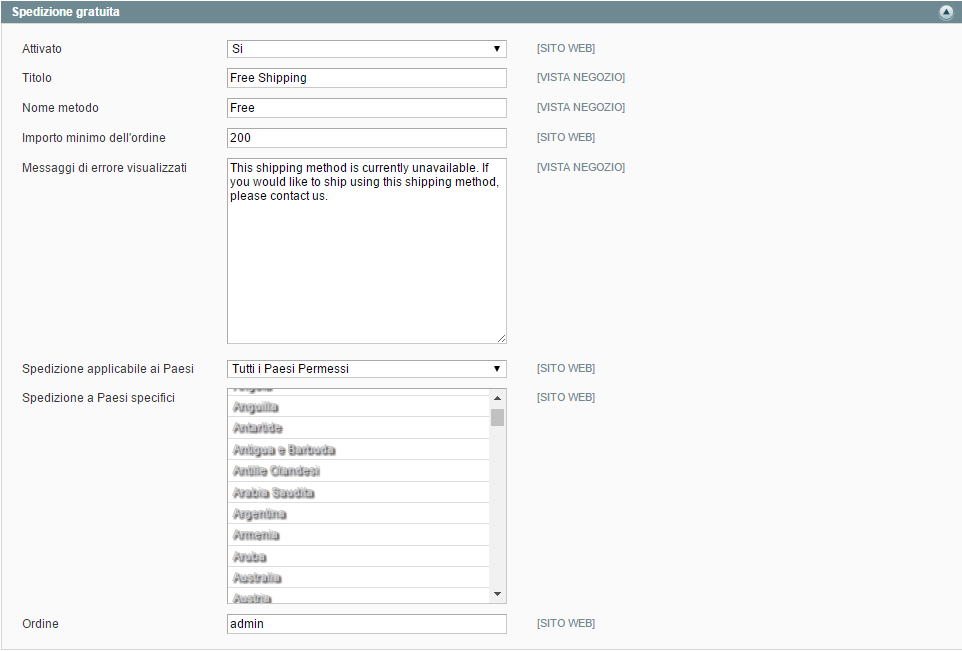Click the Importo minimo dell'ordine field
This screenshot has height=651, width=962.
366,137
